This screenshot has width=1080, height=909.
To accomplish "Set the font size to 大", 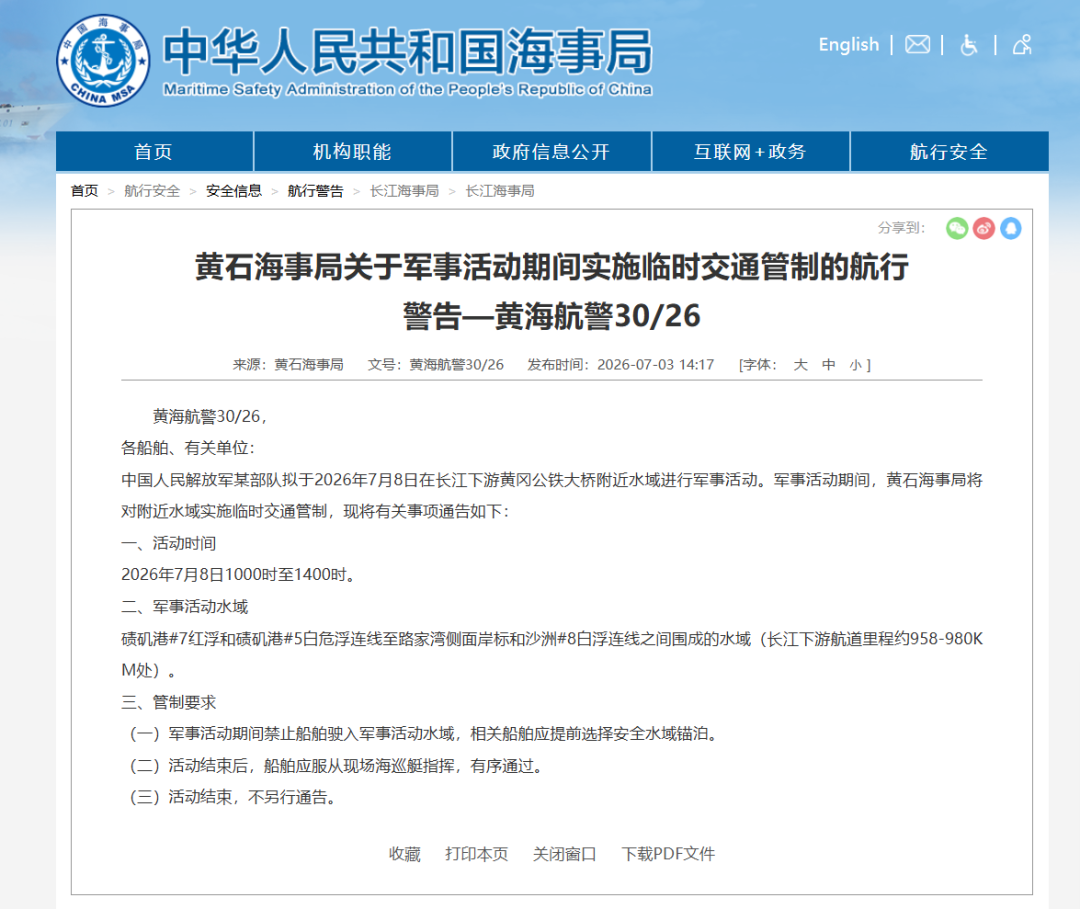I will click(x=800, y=364).
